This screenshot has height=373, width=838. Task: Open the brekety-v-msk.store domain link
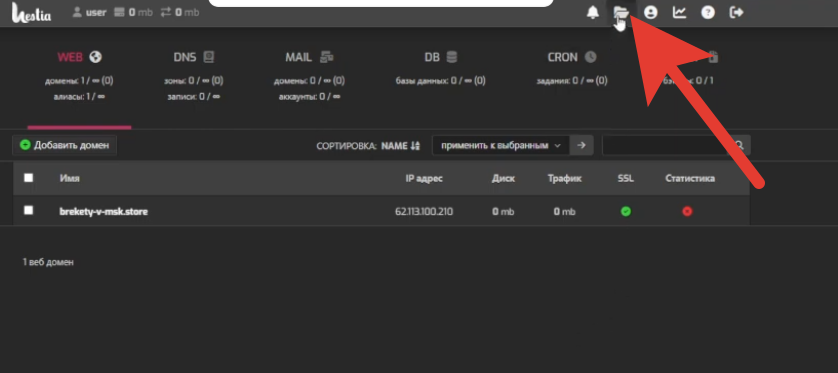point(104,212)
